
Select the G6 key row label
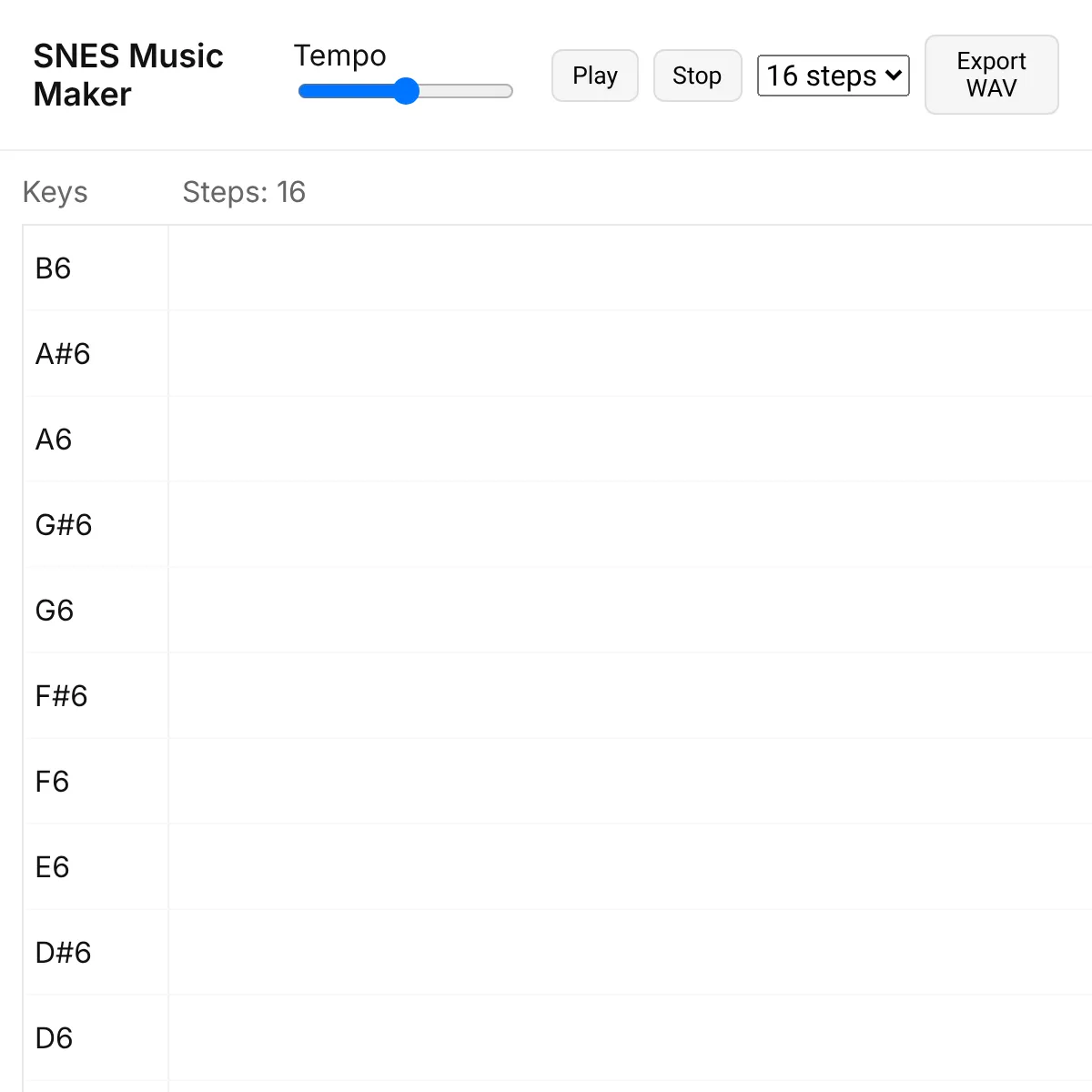[55, 611]
